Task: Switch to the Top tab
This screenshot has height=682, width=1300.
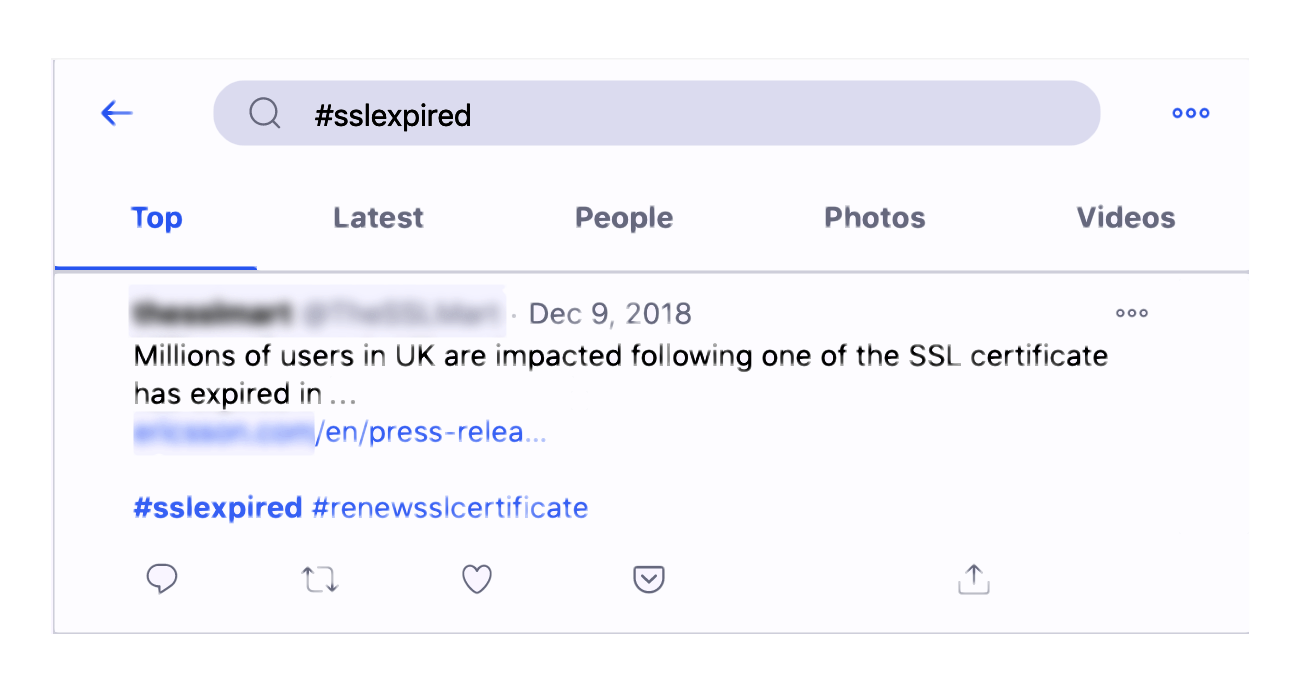Action: coord(156,218)
